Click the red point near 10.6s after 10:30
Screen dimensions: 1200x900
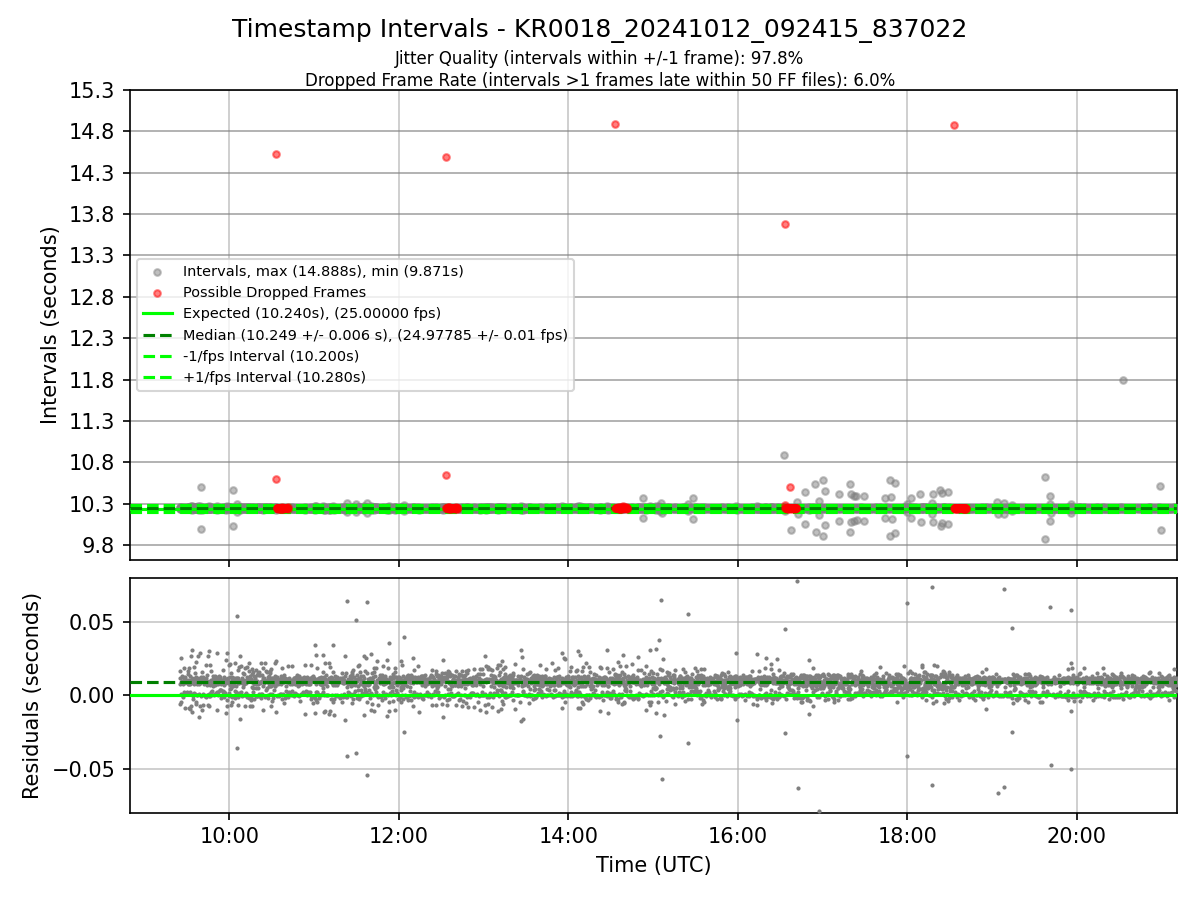276,479
